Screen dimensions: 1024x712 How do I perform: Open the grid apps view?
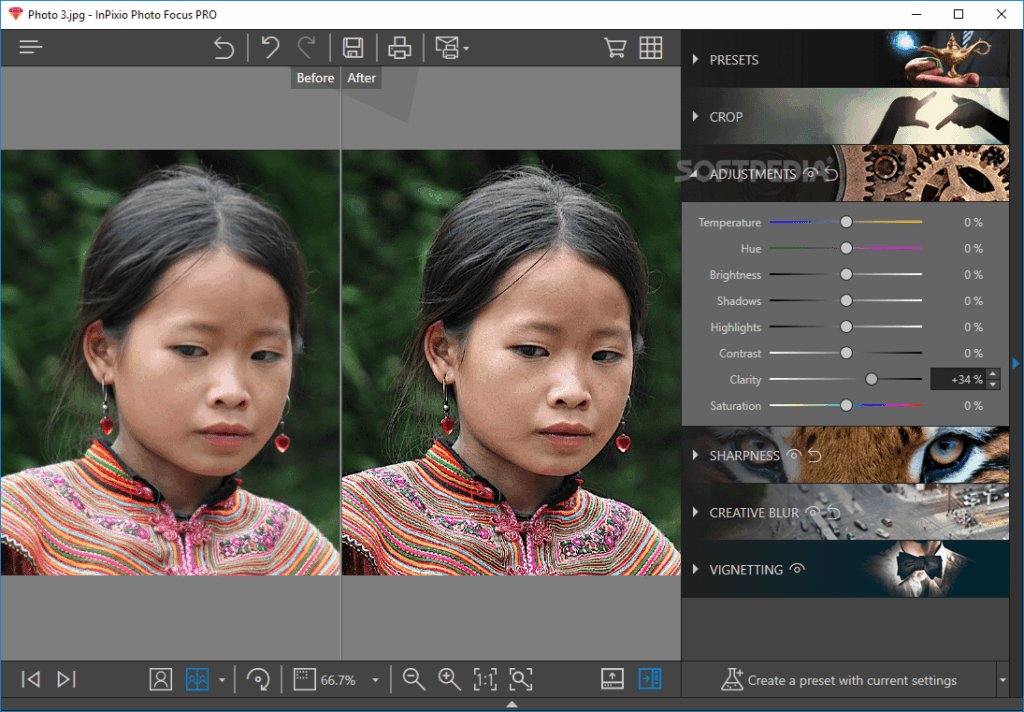pos(651,48)
